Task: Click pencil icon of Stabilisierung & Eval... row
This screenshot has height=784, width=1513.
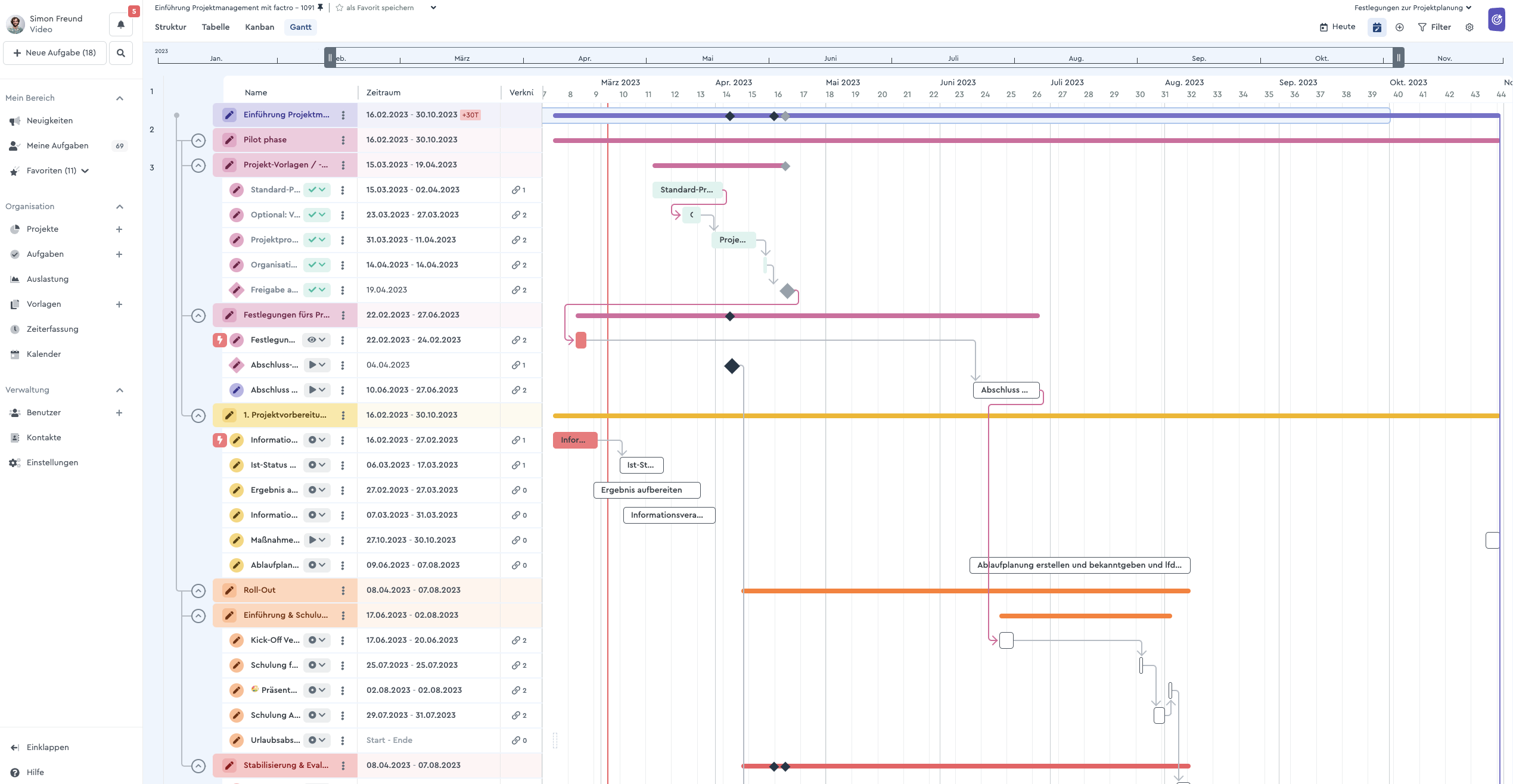Action: click(x=229, y=766)
